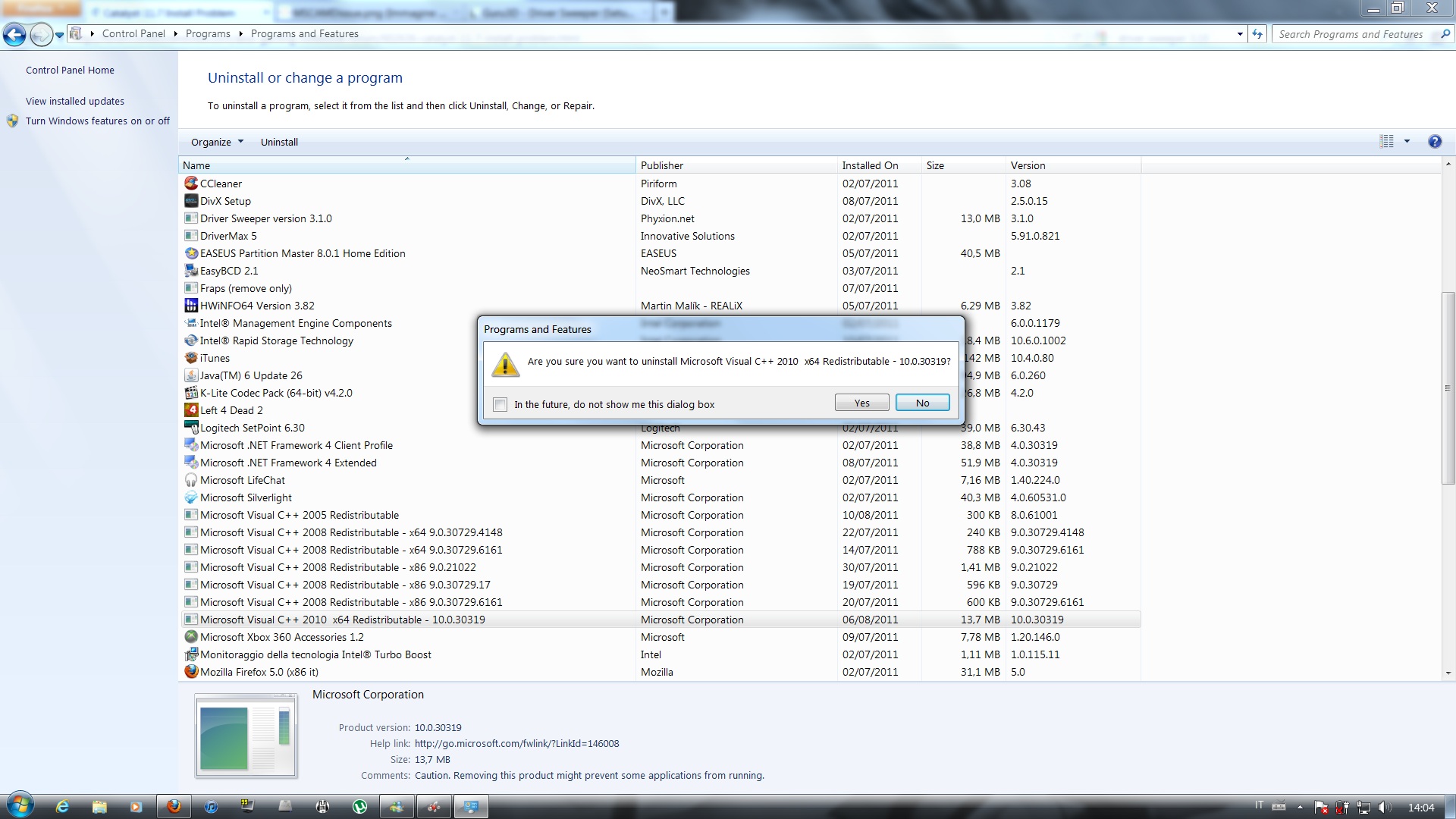Image resolution: width=1456 pixels, height=819 pixels.
Task: Click the Left 4 Dead 2 icon
Action: click(191, 410)
